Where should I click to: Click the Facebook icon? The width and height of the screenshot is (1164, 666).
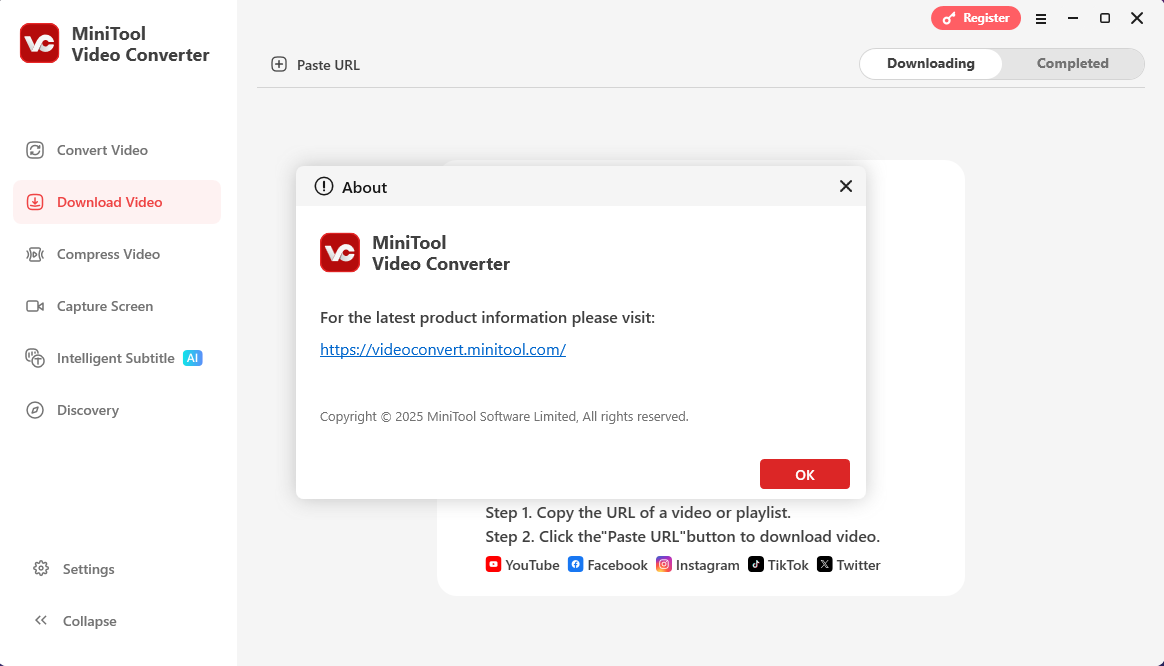point(575,564)
